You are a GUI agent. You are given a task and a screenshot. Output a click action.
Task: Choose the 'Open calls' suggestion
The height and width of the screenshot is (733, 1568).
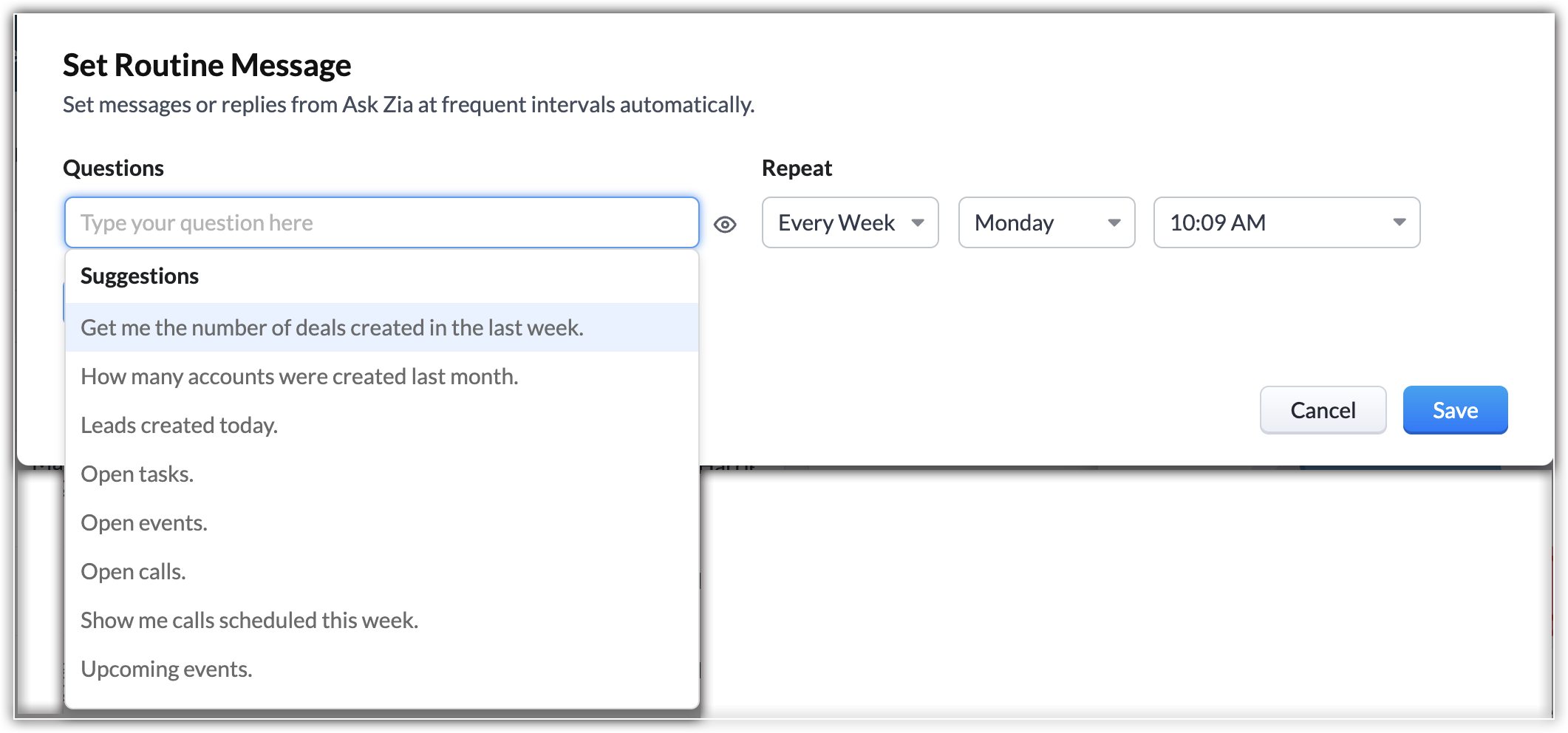point(133,571)
